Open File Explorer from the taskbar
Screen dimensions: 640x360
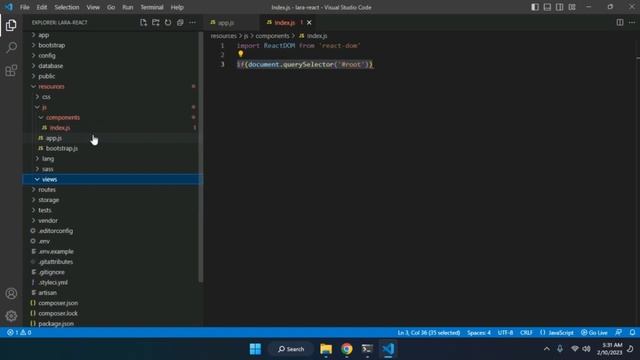[326, 349]
